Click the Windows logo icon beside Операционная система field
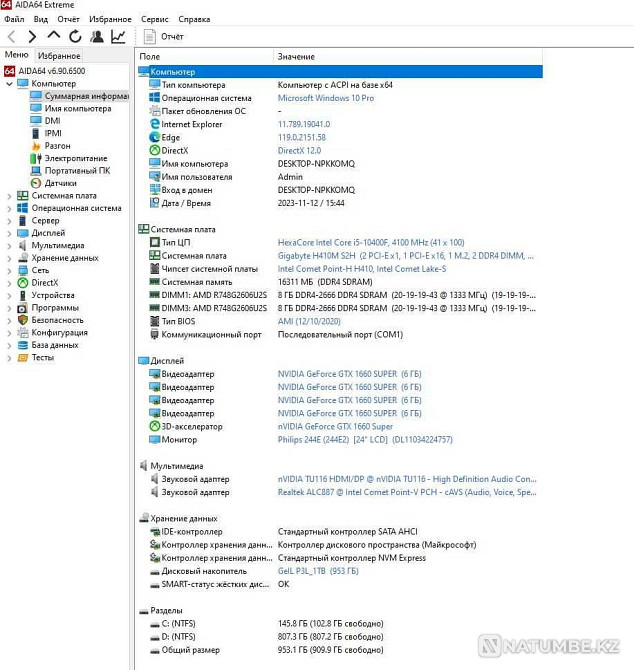This screenshot has width=634, height=670. pyautogui.click(x=154, y=98)
